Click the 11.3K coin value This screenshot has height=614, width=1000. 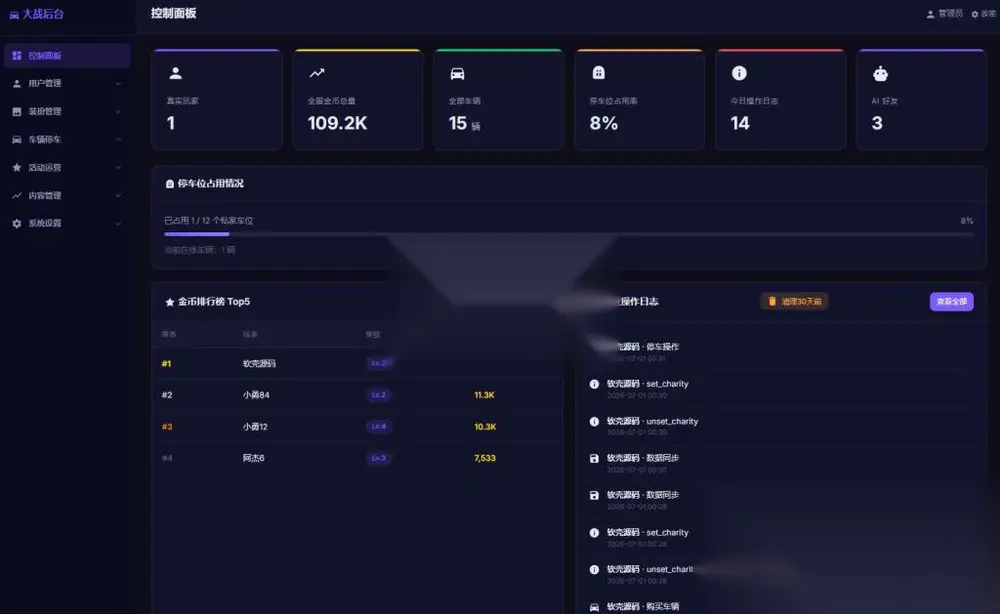point(484,395)
